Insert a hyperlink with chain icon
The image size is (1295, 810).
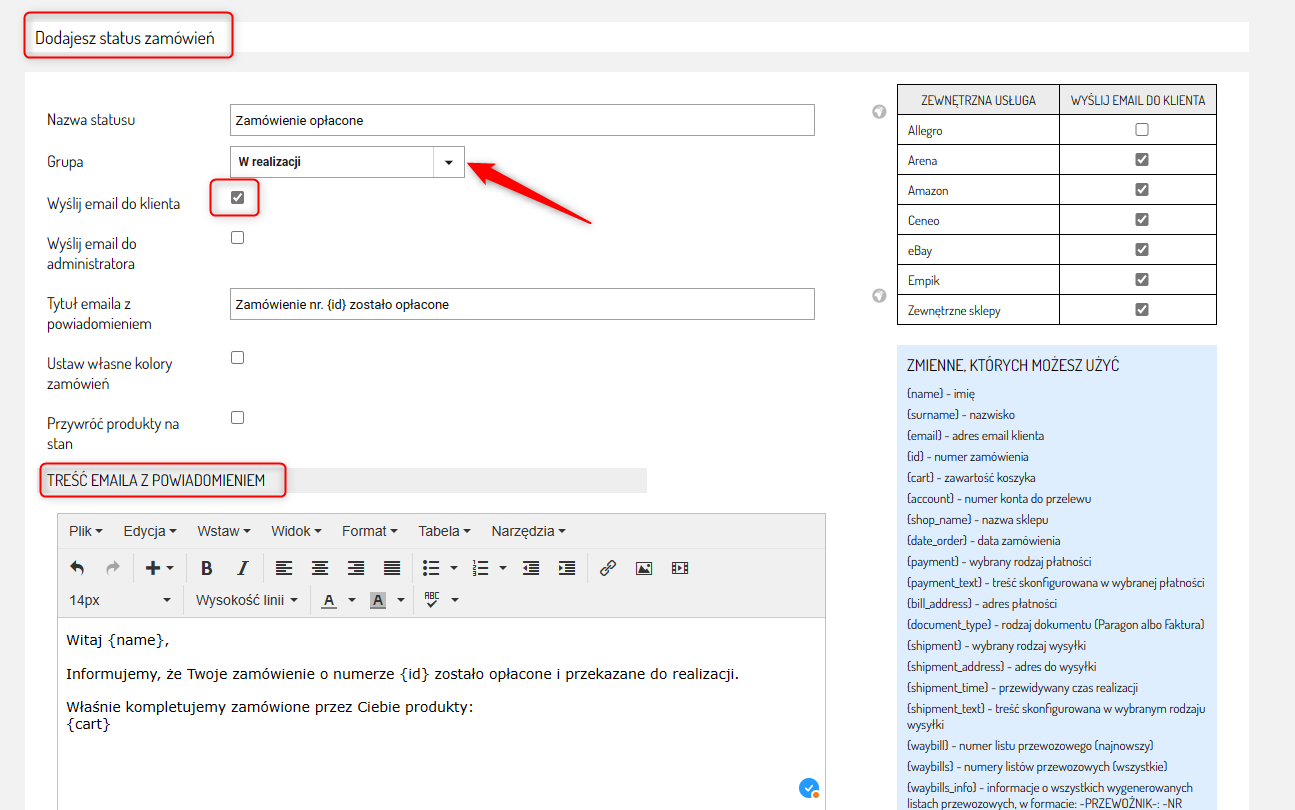[x=608, y=568]
